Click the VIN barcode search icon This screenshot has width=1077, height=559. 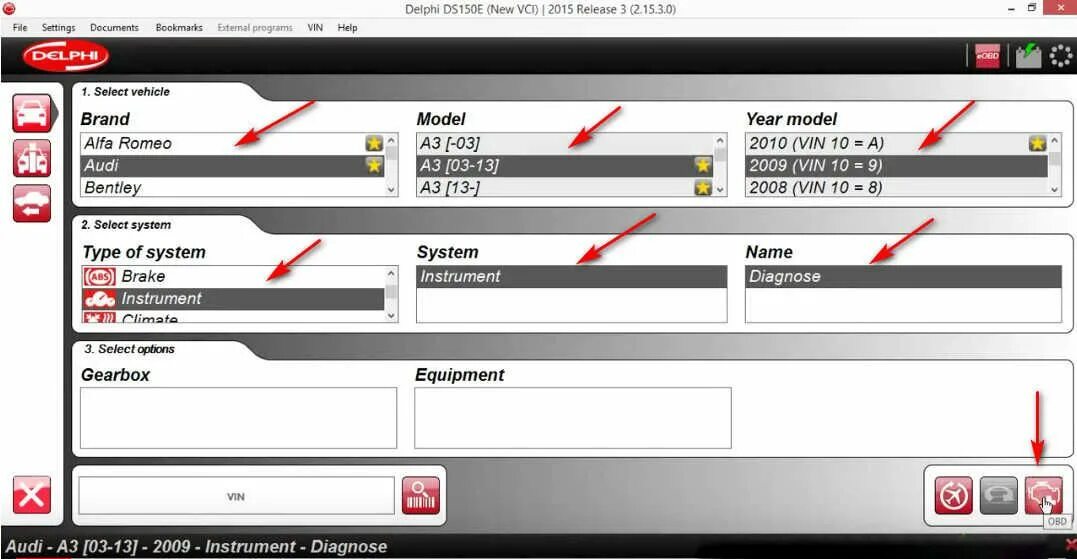[420, 496]
